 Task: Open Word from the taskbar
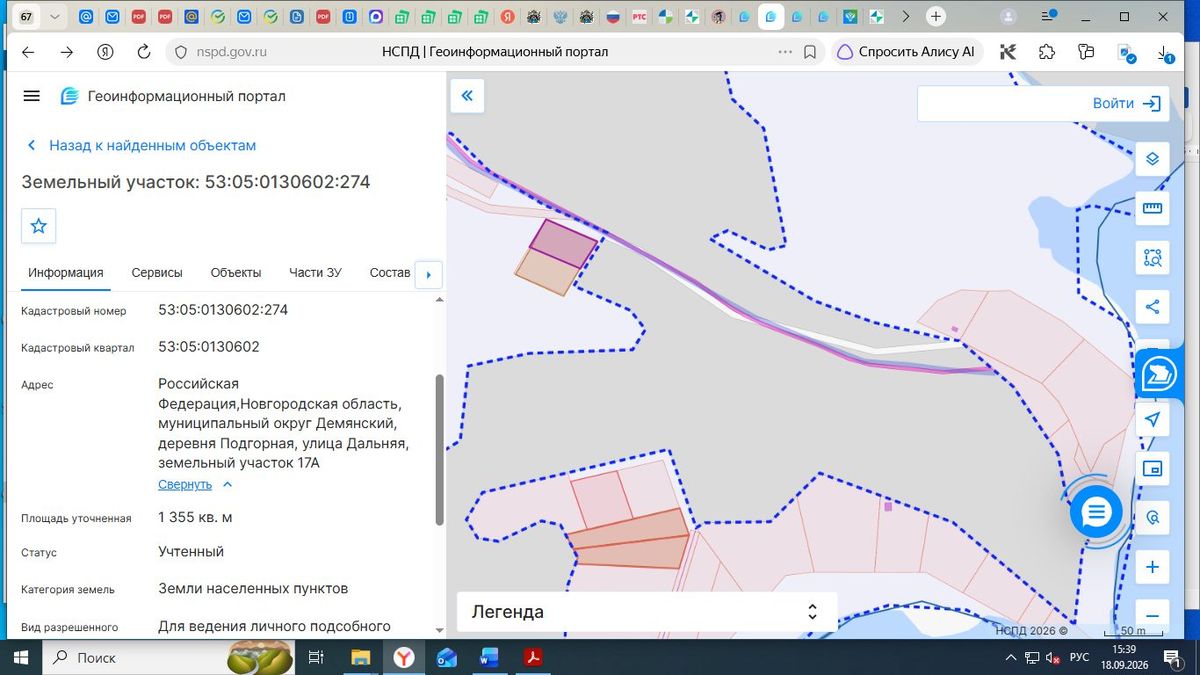coord(490,657)
